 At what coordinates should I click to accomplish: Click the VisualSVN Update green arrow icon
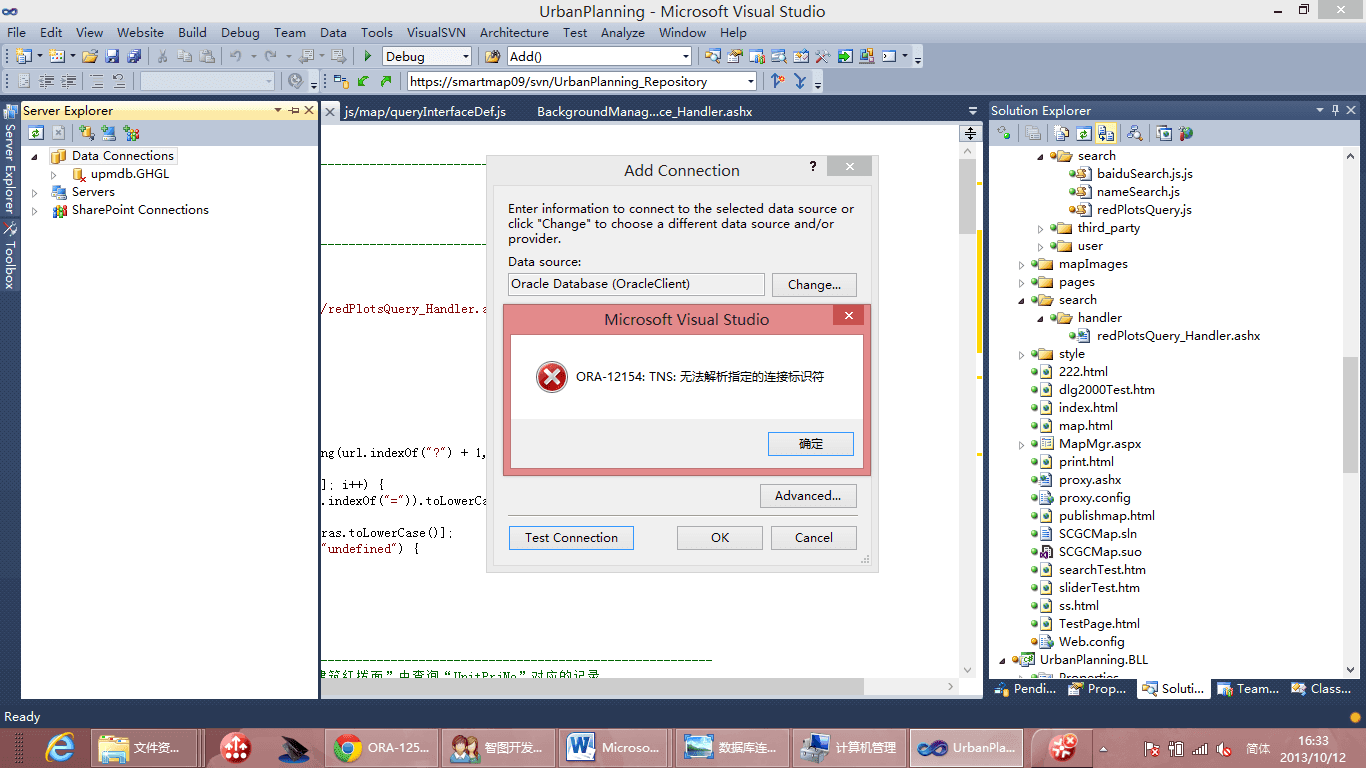(363, 81)
